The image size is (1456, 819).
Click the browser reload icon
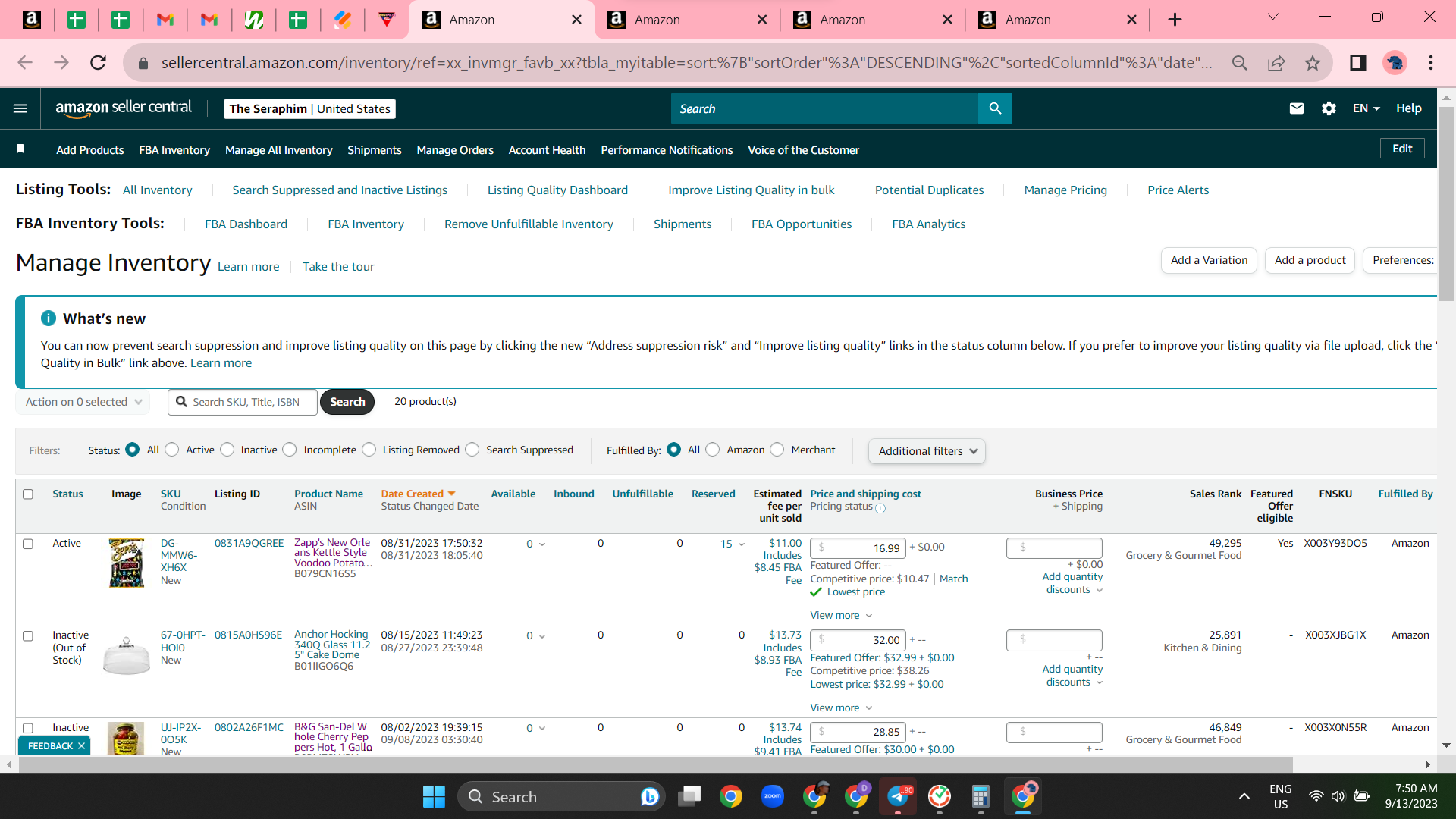tap(98, 63)
